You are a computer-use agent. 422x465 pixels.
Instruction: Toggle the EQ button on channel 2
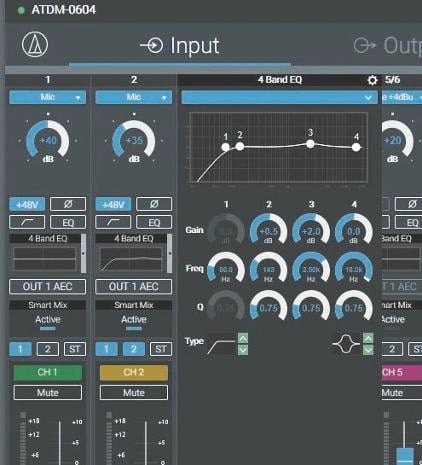pos(154,222)
